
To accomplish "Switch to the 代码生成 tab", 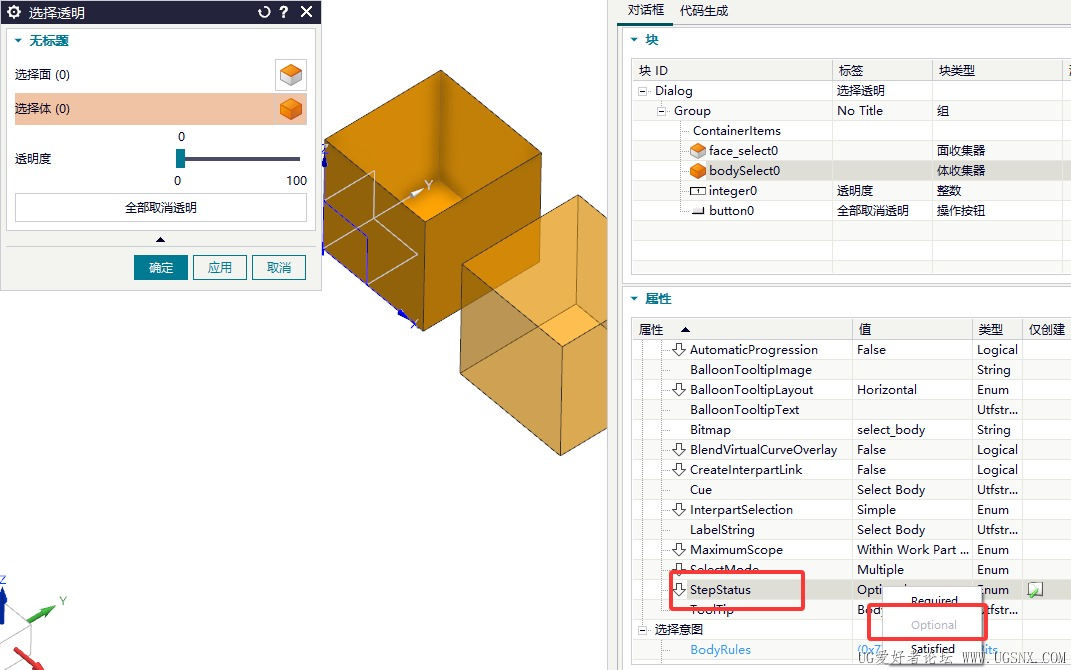I will coord(704,11).
